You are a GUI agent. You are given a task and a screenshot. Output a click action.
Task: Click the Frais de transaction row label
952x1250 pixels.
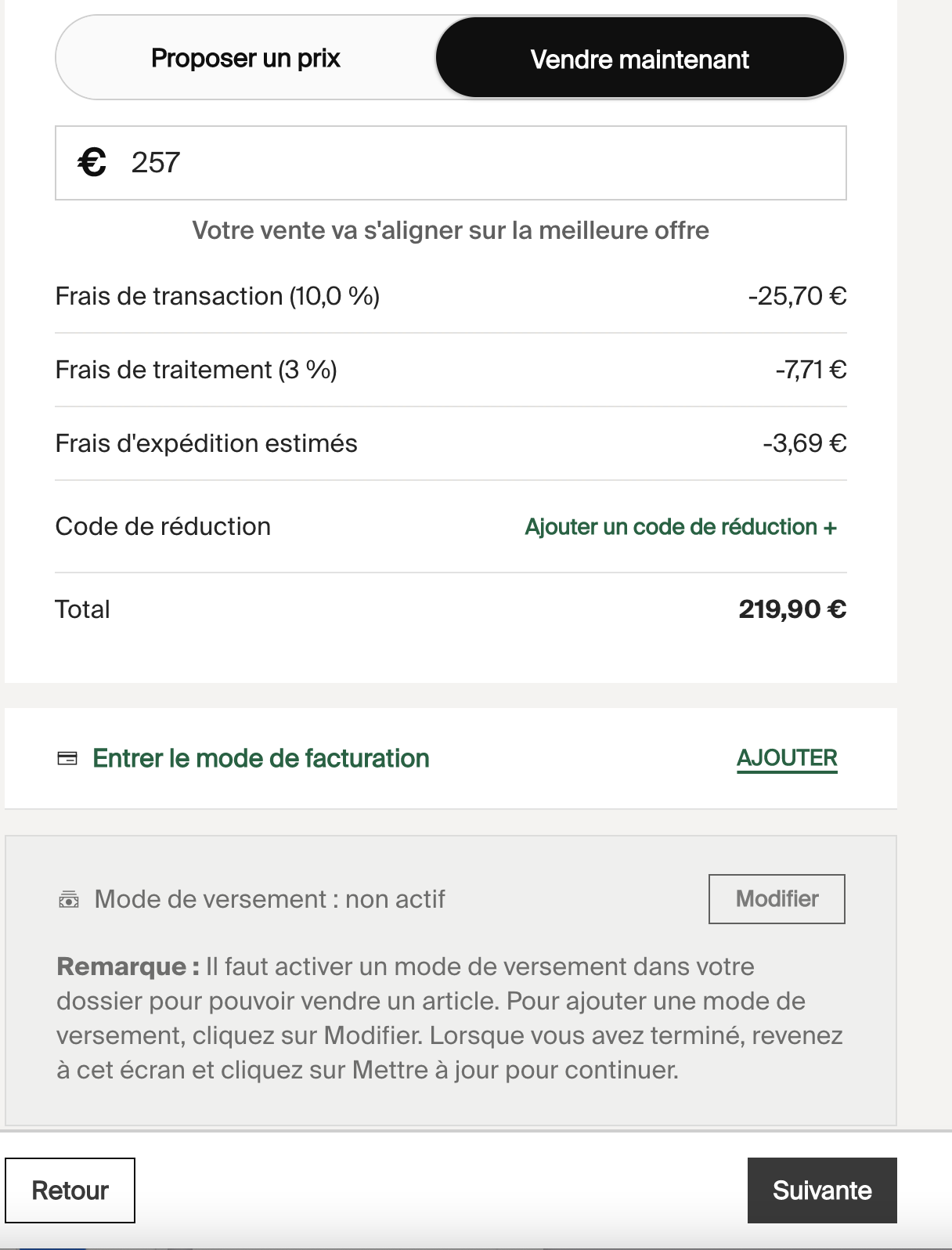point(218,296)
